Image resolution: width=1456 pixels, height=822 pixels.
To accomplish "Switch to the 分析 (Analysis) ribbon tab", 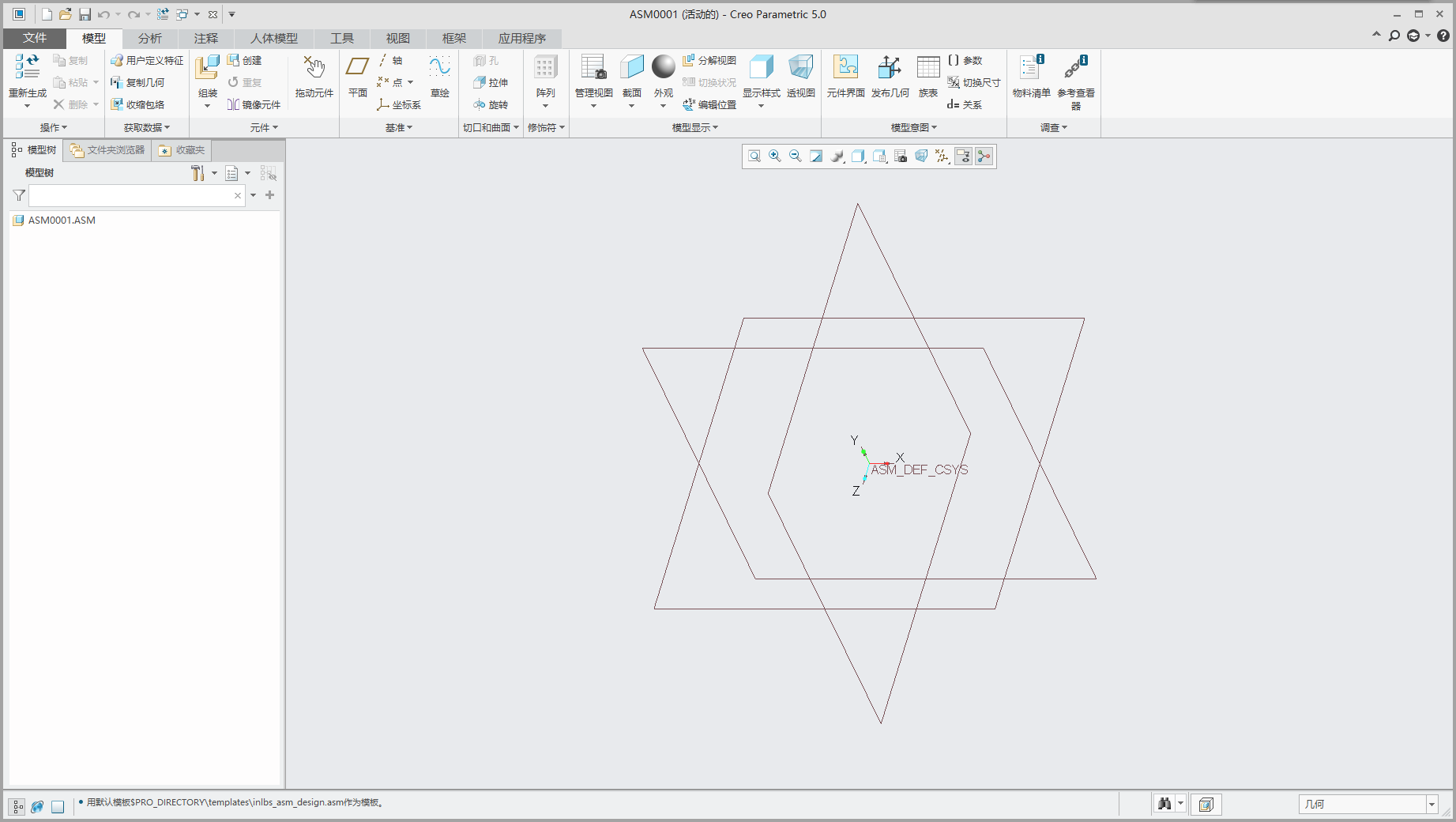I will click(149, 38).
